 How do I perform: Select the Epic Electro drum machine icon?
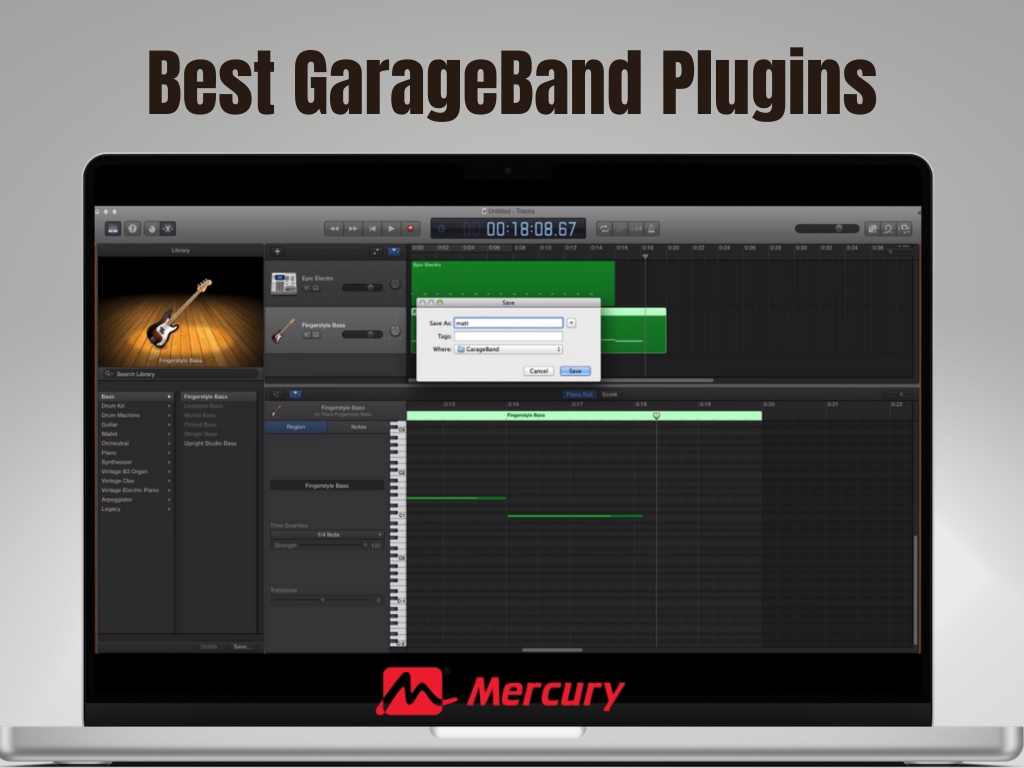tap(283, 283)
